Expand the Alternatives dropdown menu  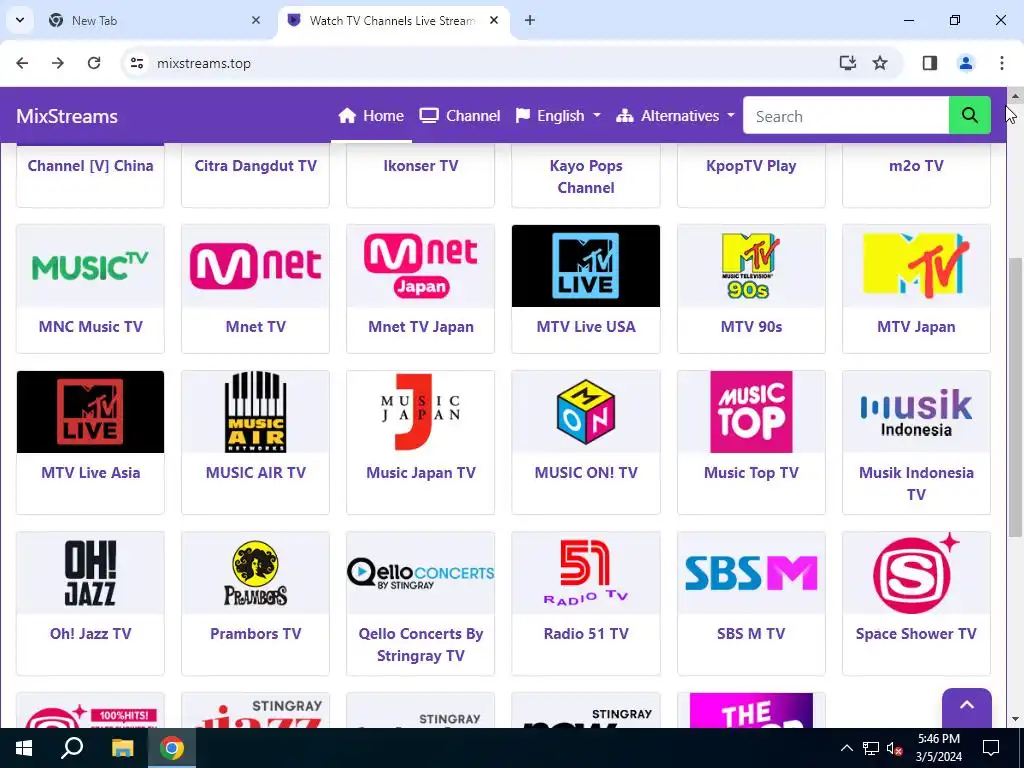click(x=675, y=116)
